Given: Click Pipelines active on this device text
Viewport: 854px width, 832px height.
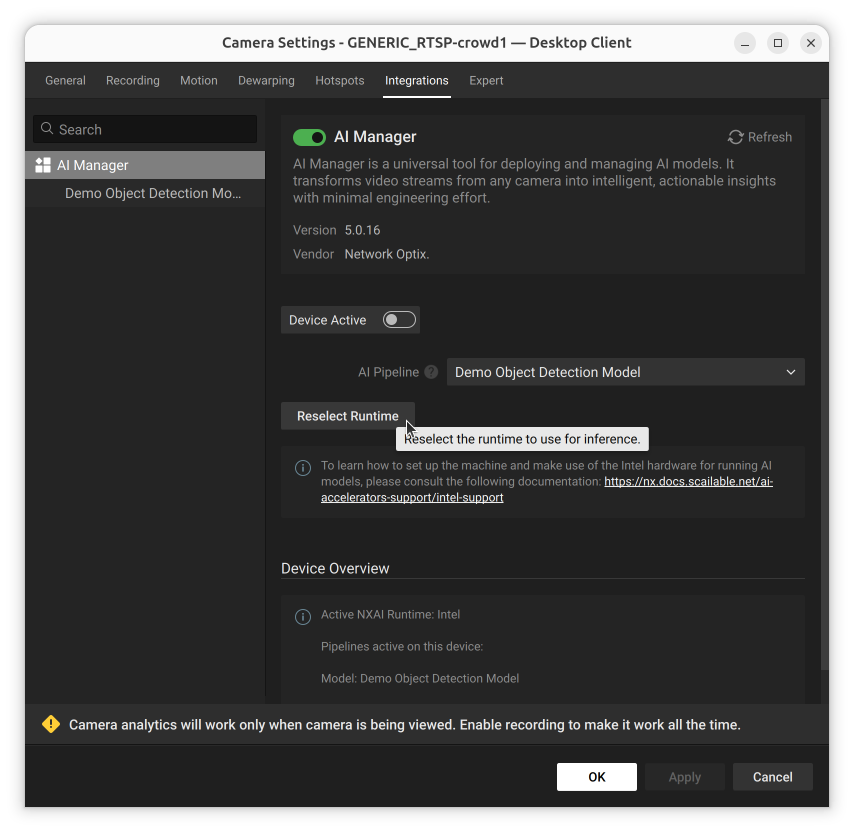Looking at the screenshot, I should pyautogui.click(x=402, y=646).
